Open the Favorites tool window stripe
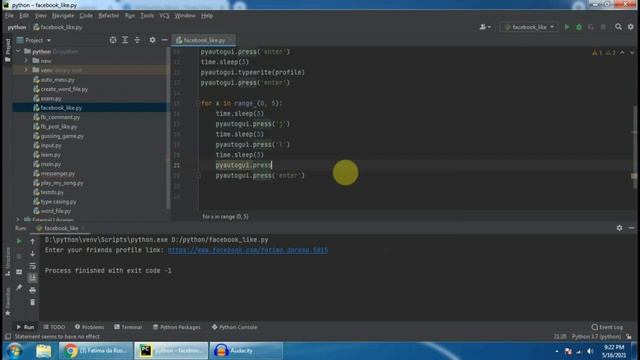The width and height of the screenshot is (640, 360). coord(7,301)
